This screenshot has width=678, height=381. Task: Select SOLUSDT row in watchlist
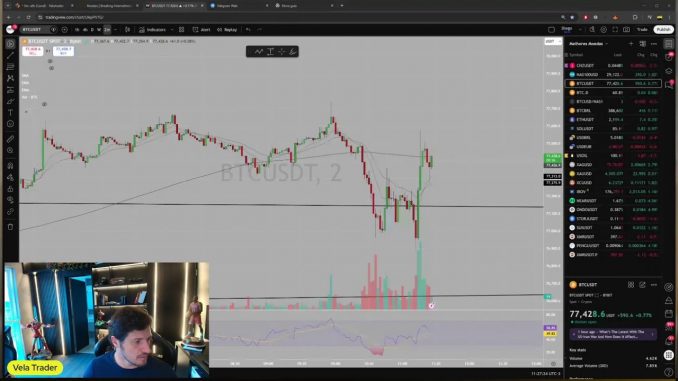click(613, 128)
